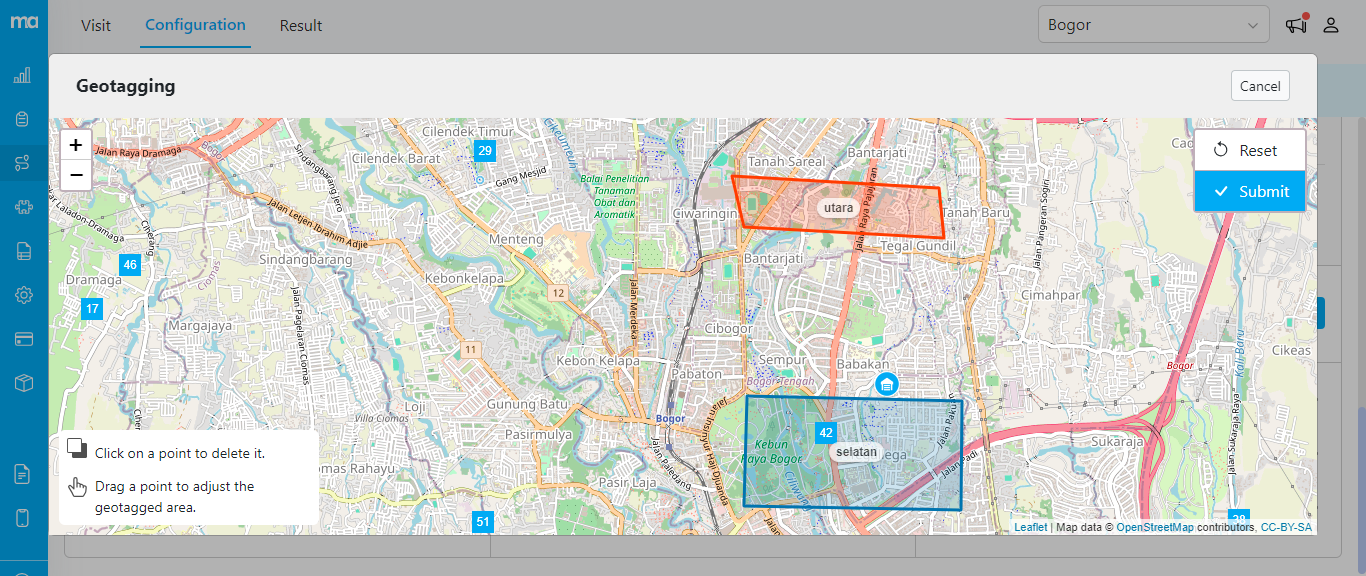Zoom in on the map
This screenshot has height=576, width=1366.
76,145
